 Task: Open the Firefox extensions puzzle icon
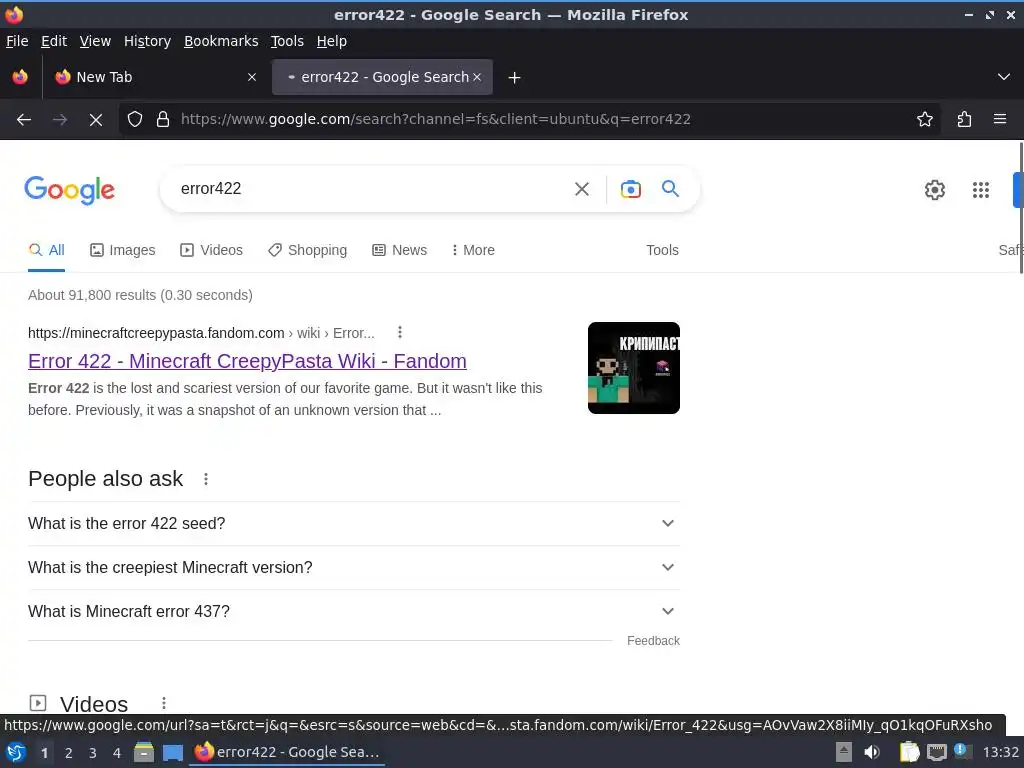point(964,120)
